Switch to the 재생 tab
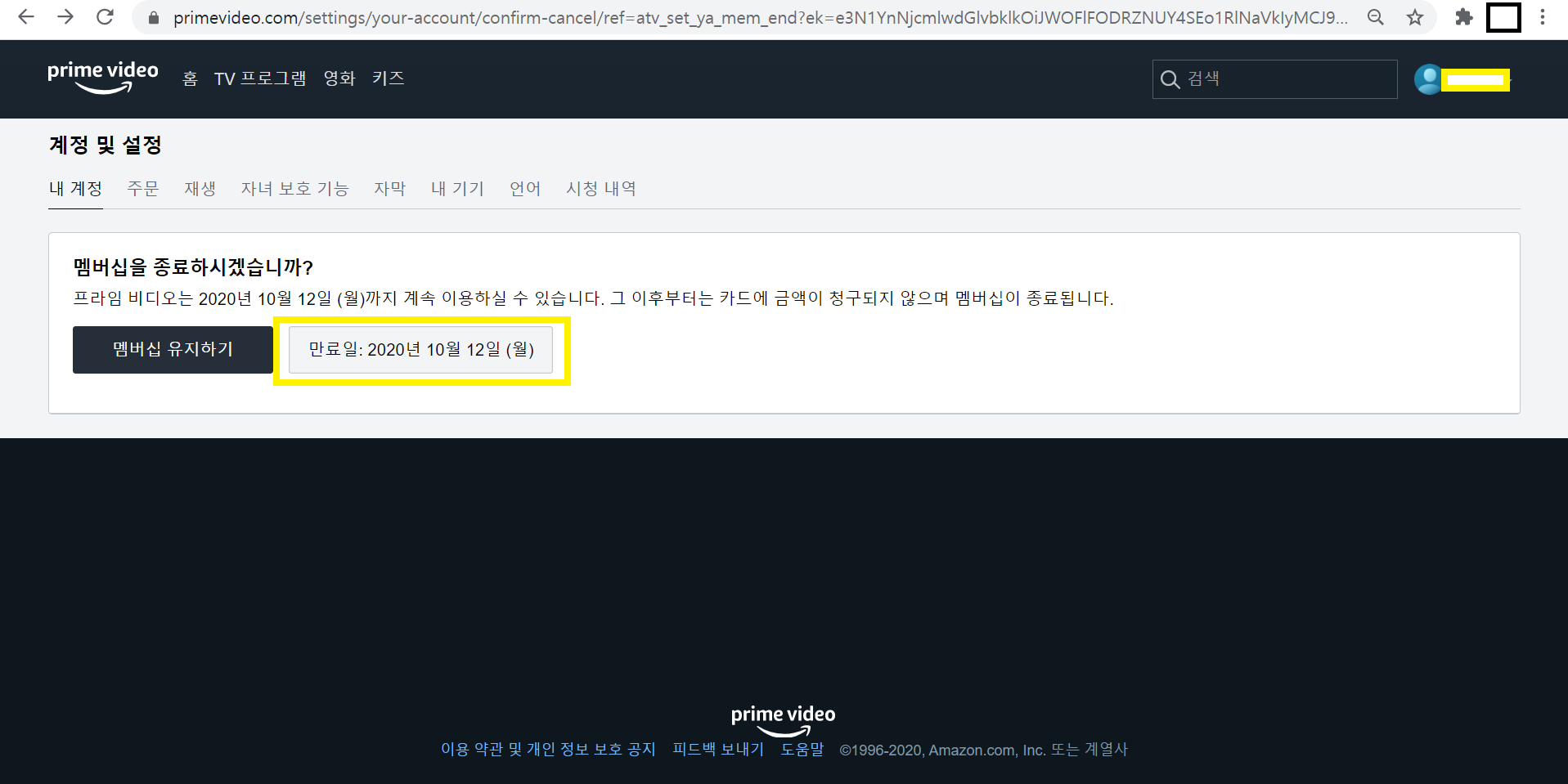Image resolution: width=1568 pixels, height=784 pixels. pos(200,189)
